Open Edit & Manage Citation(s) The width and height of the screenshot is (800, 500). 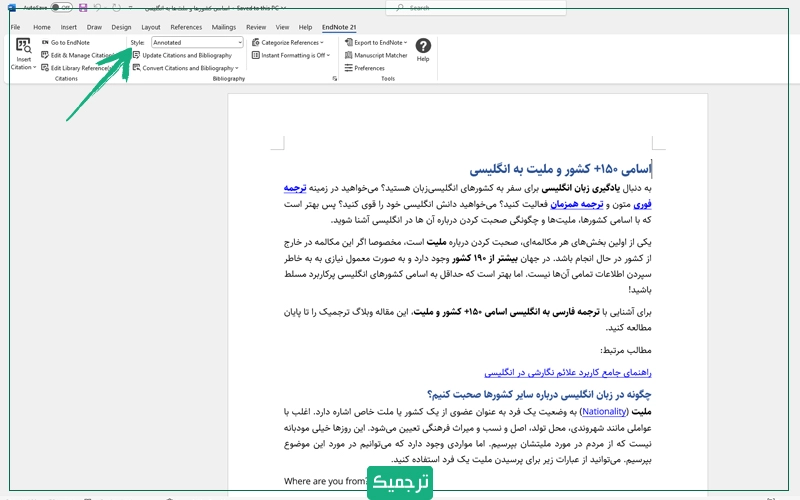[77, 55]
